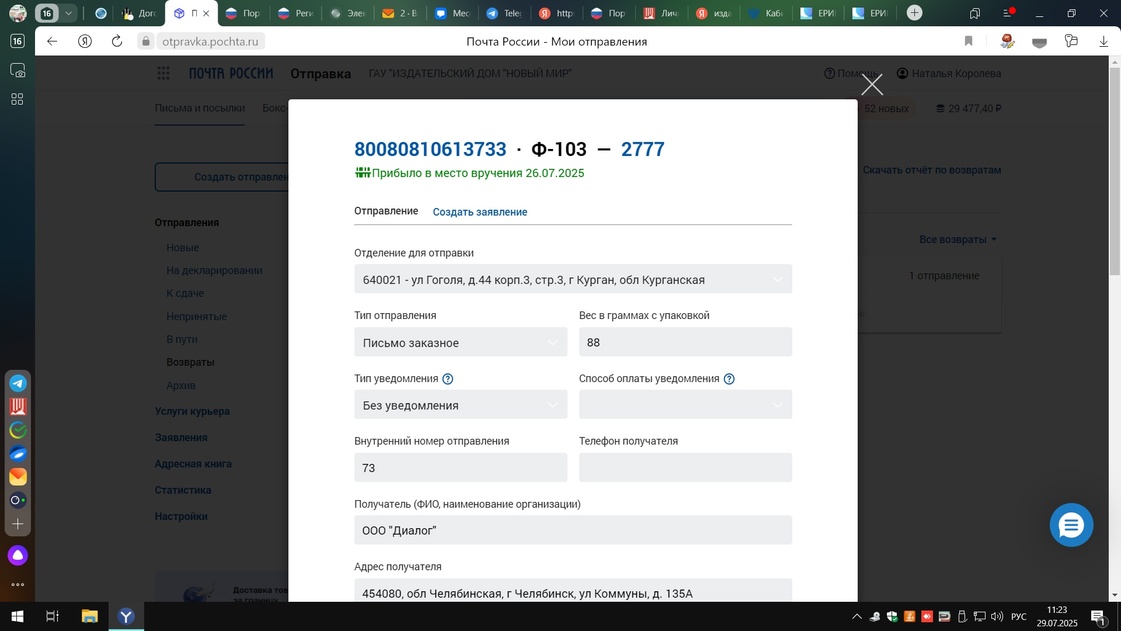Open Windows Start menu
1121x631 pixels.
click(17, 616)
